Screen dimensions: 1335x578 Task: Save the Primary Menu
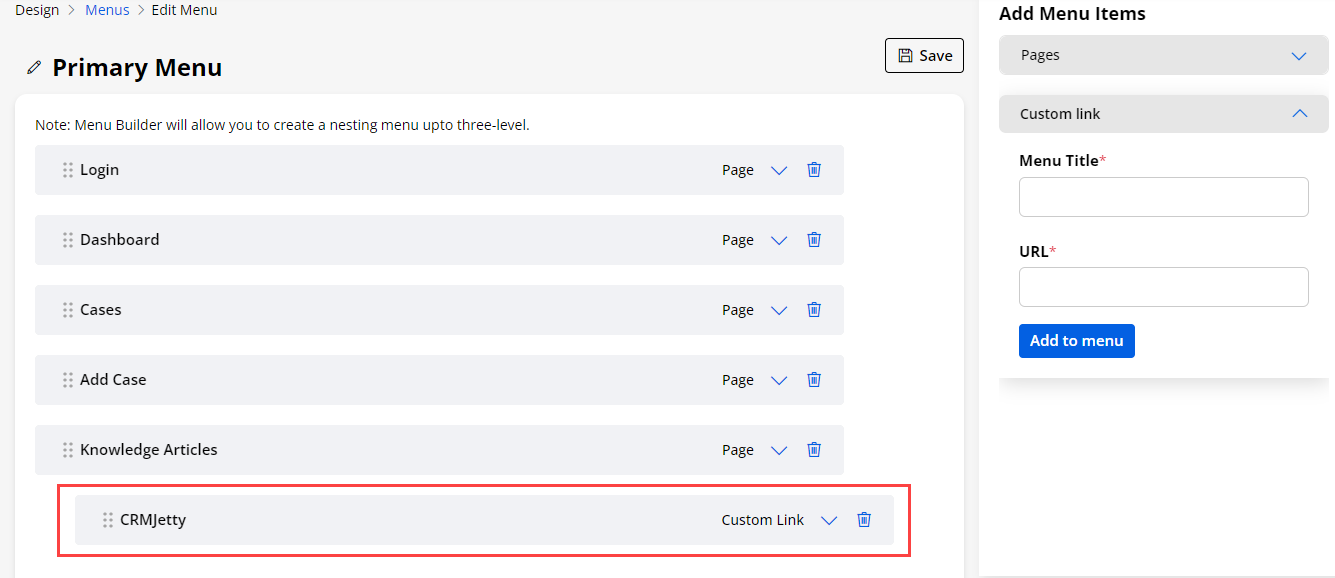tap(924, 56)
